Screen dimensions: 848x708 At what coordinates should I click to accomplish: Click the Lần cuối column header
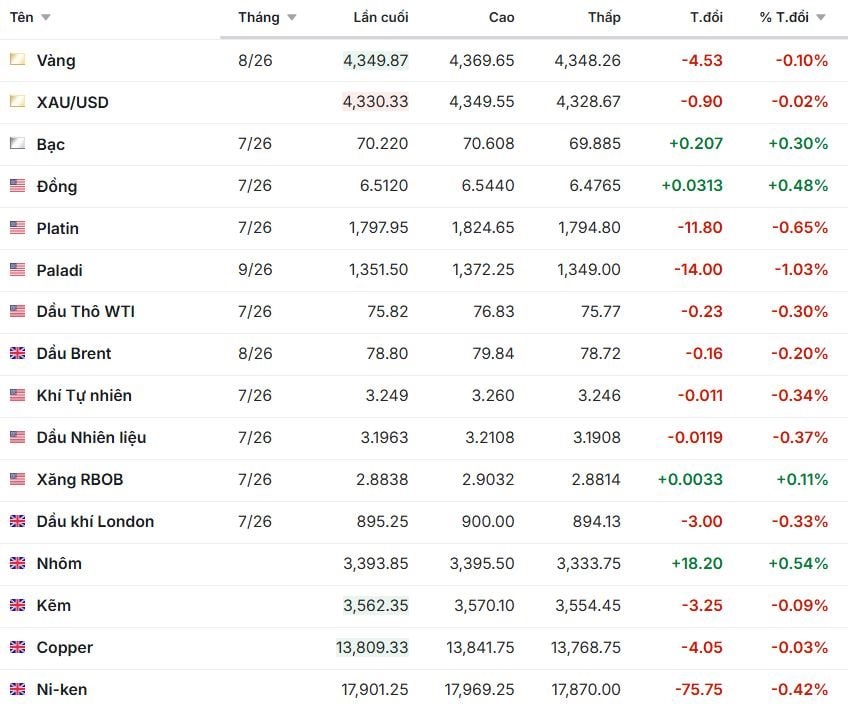pyautogui.click(x=381, y=17)
